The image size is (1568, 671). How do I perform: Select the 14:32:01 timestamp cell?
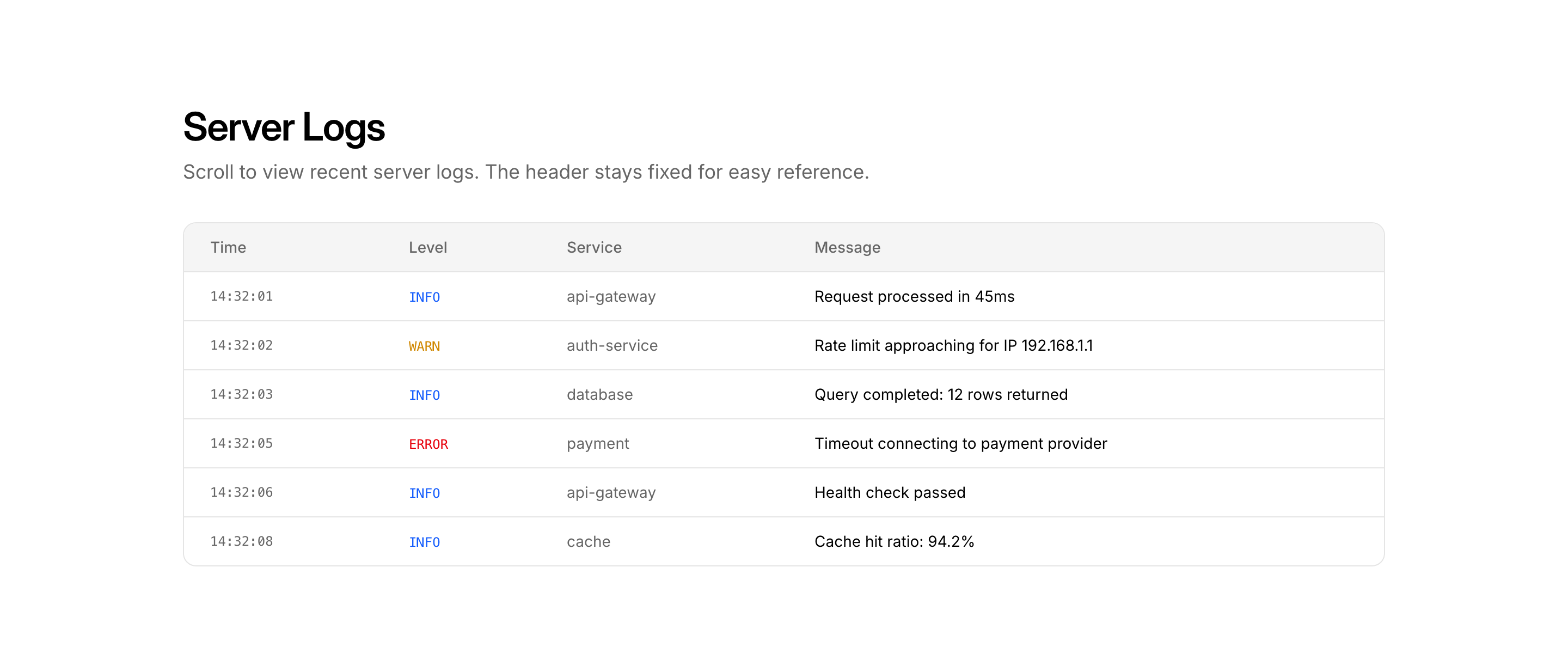pos(241,296)
